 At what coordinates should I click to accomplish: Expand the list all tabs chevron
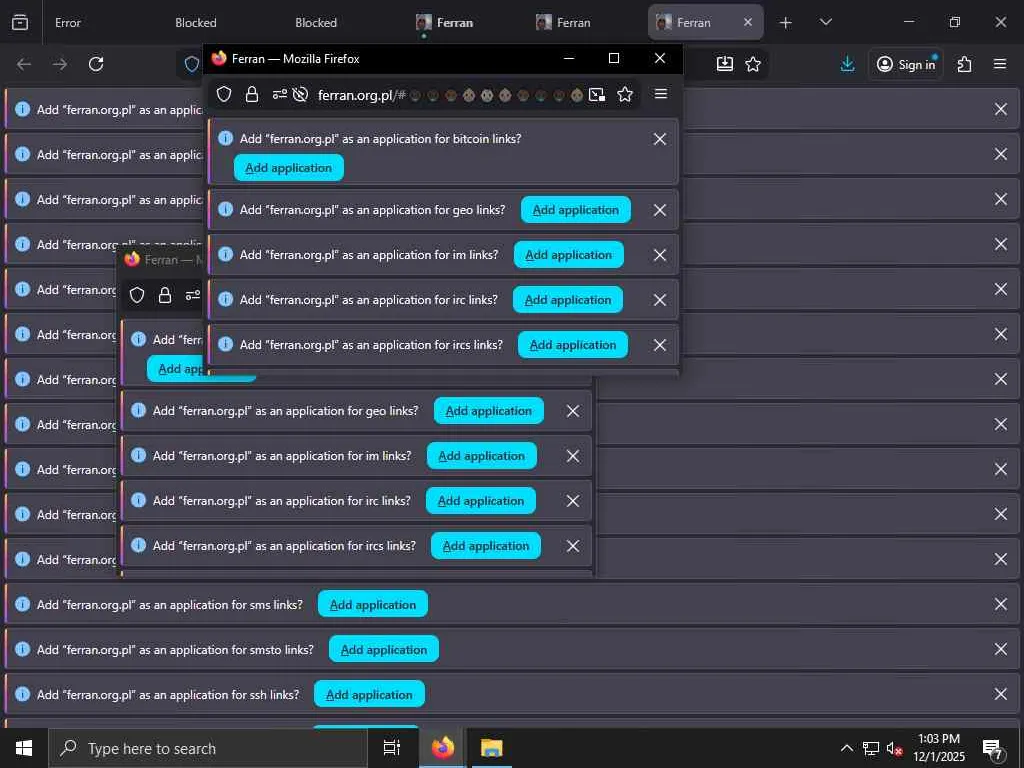pos(825,22)
